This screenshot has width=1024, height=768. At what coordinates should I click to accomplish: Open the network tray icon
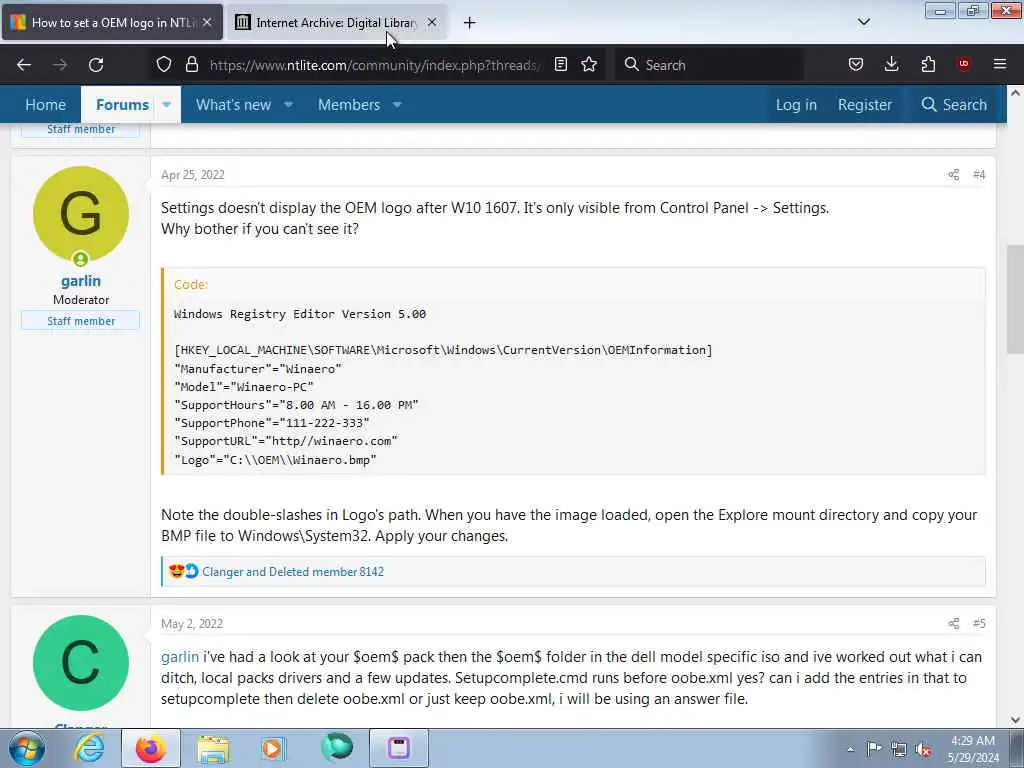pyautogui.click(x=899, y=749)
